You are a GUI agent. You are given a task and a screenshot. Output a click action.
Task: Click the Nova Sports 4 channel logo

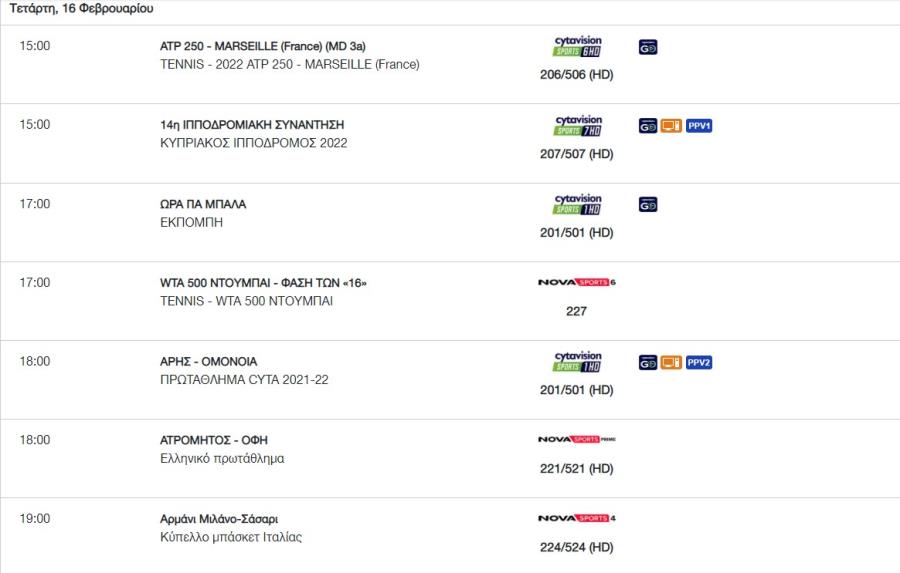577,518
